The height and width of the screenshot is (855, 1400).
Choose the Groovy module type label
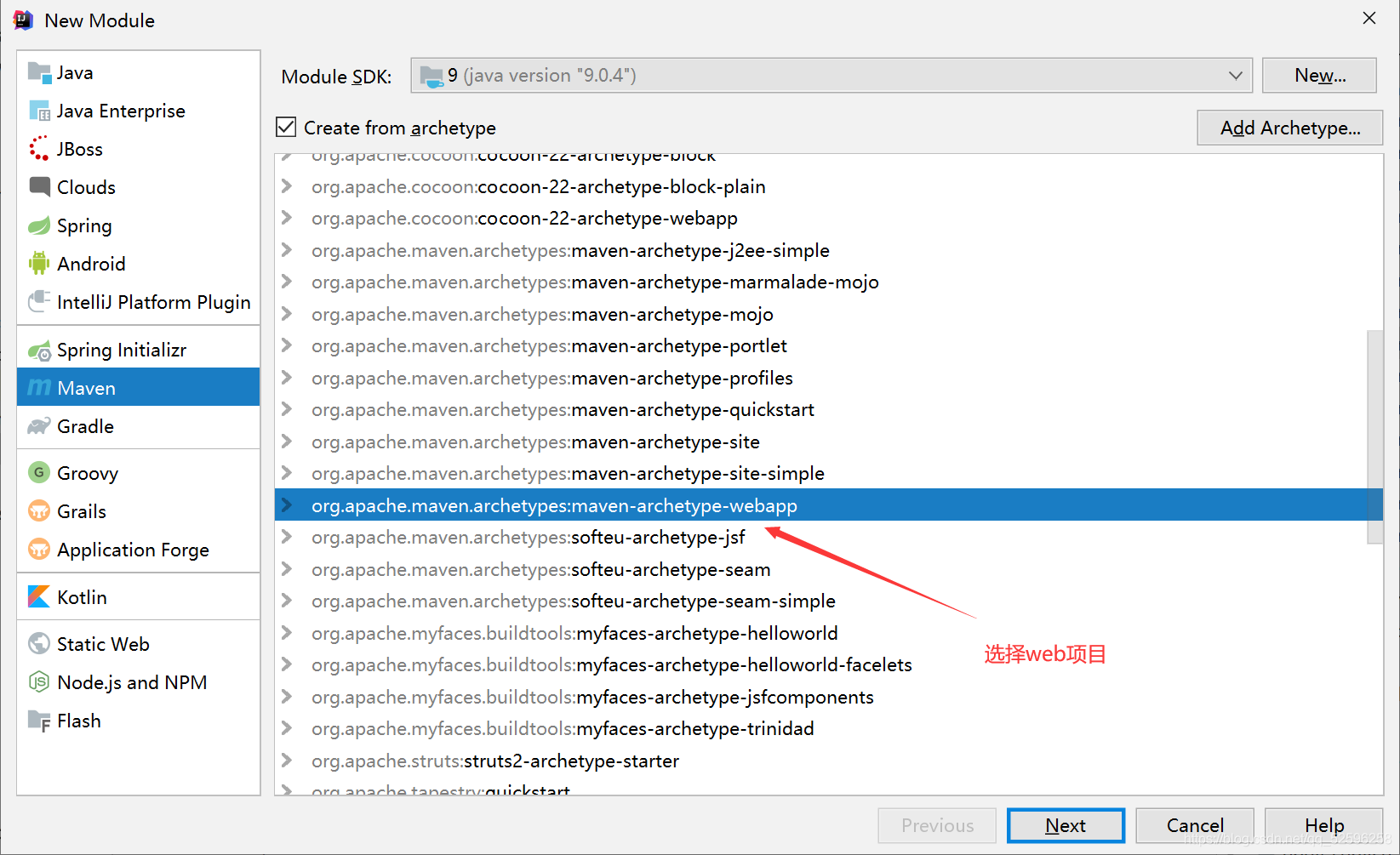click(88, 473)
